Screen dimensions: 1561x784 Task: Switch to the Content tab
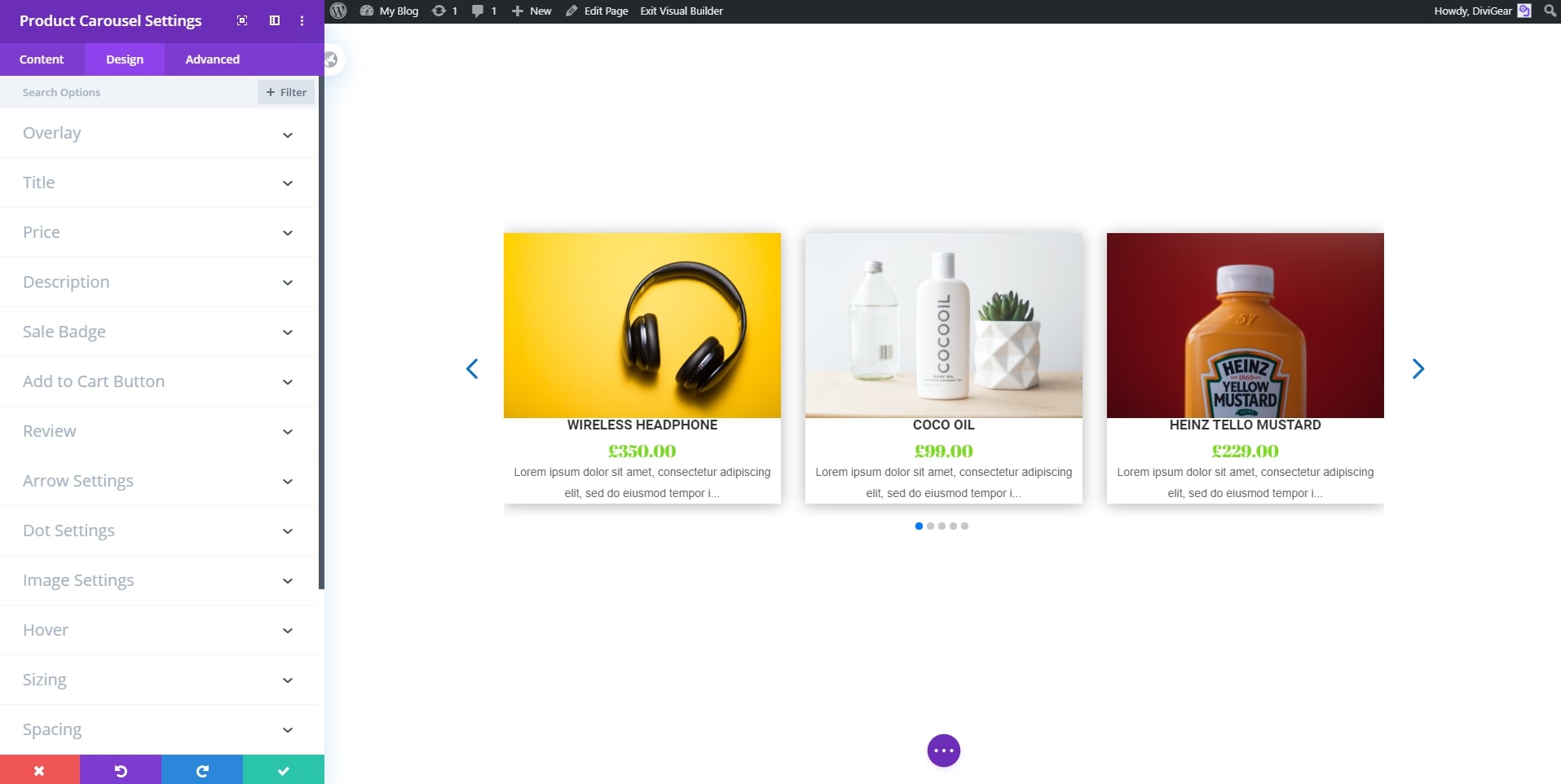pyautogui.click(x=42, y=59)
